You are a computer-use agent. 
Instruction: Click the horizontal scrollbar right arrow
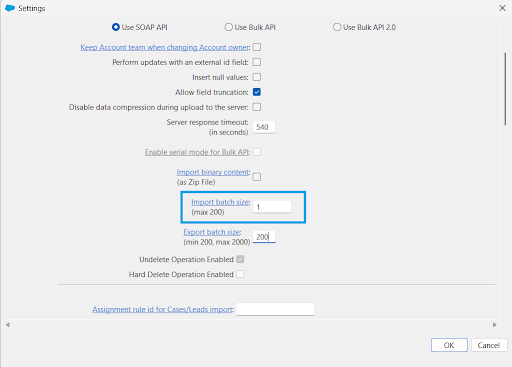pos(494,325)
